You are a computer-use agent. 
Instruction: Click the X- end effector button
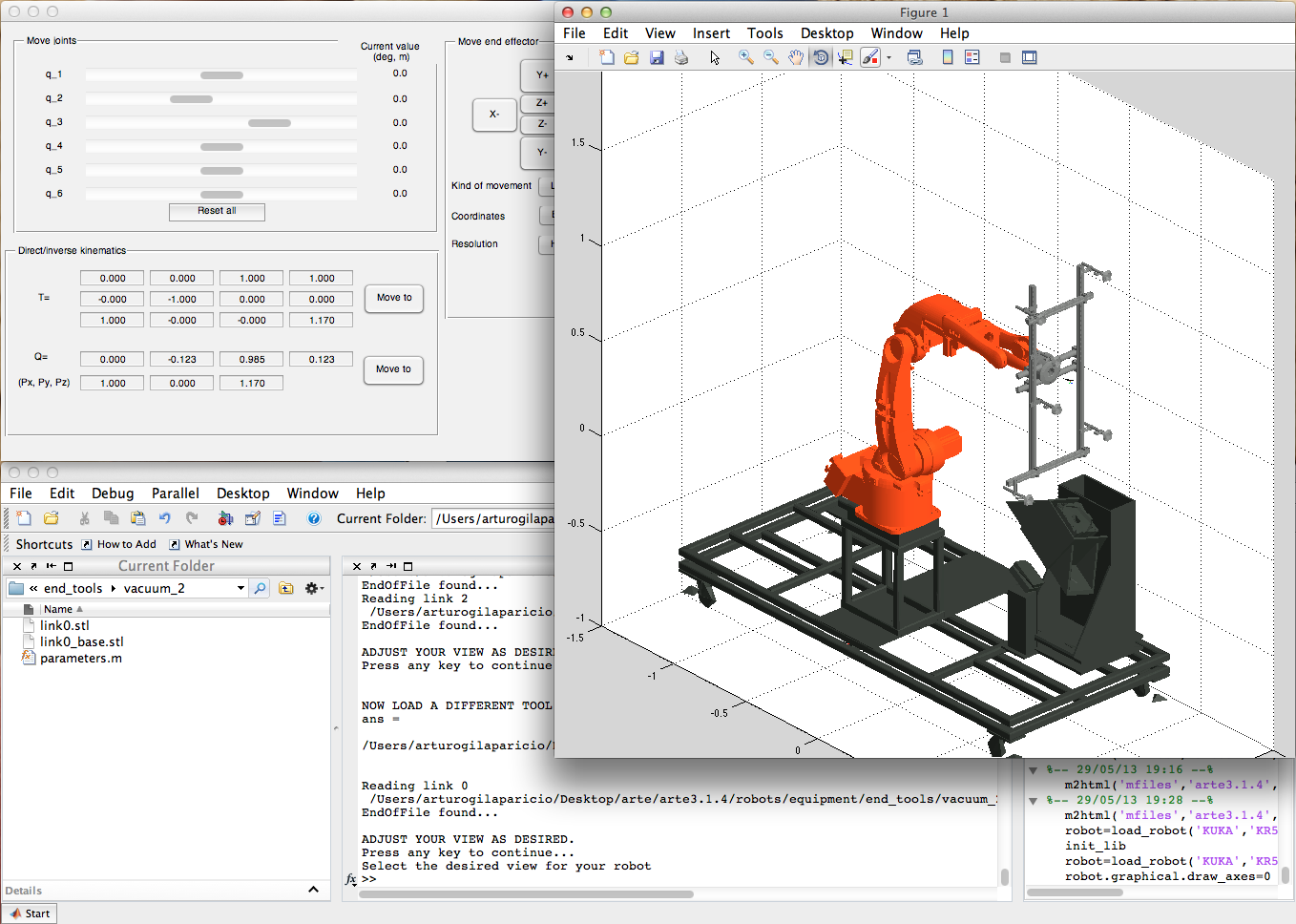[494, 115]
